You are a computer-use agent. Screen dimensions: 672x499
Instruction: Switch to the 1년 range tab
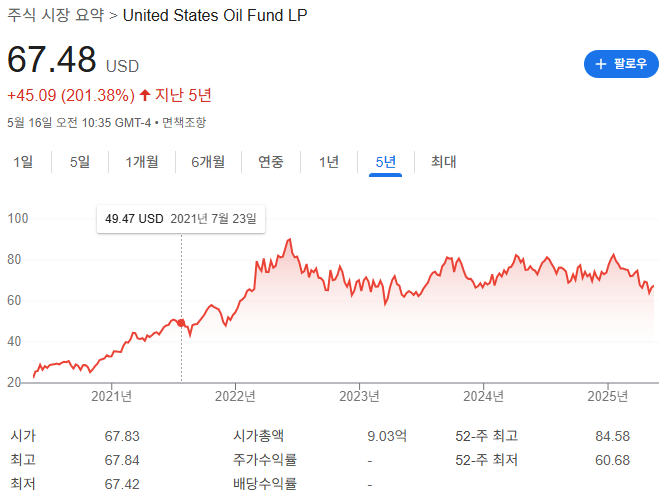329,162
